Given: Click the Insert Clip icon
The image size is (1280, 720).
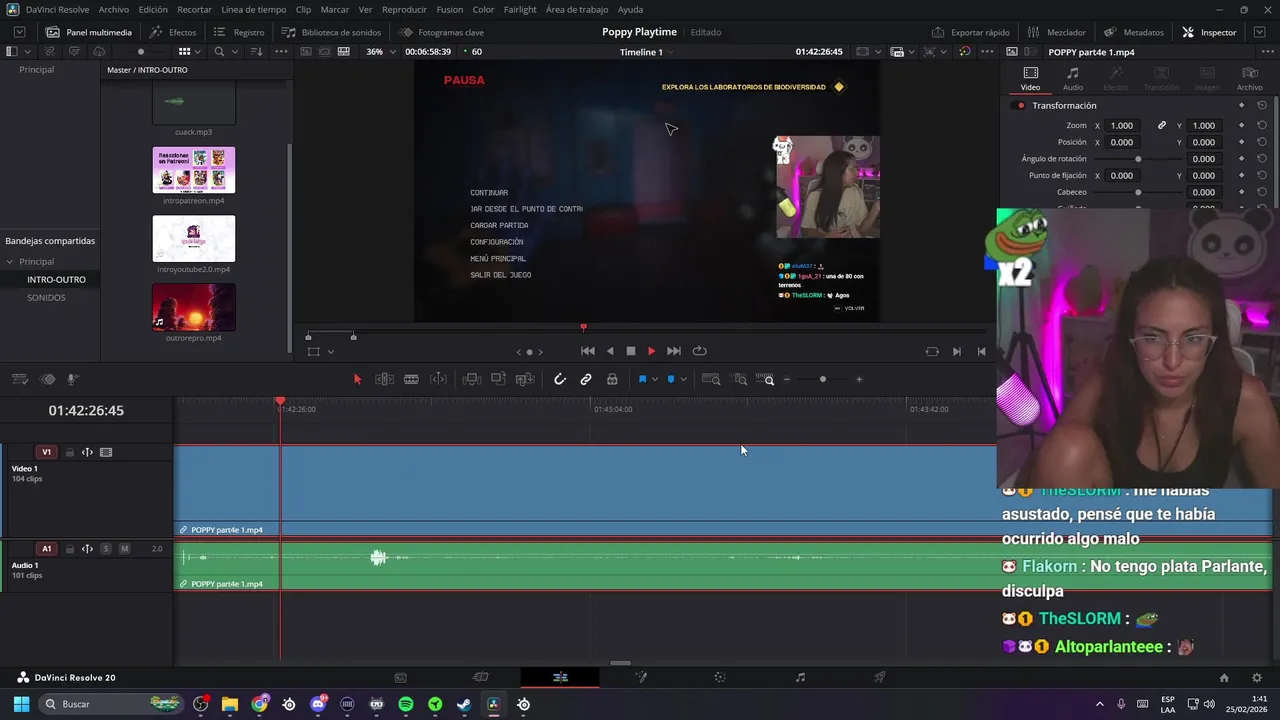Looking at the screenshot, I should (x=472, y=379).
